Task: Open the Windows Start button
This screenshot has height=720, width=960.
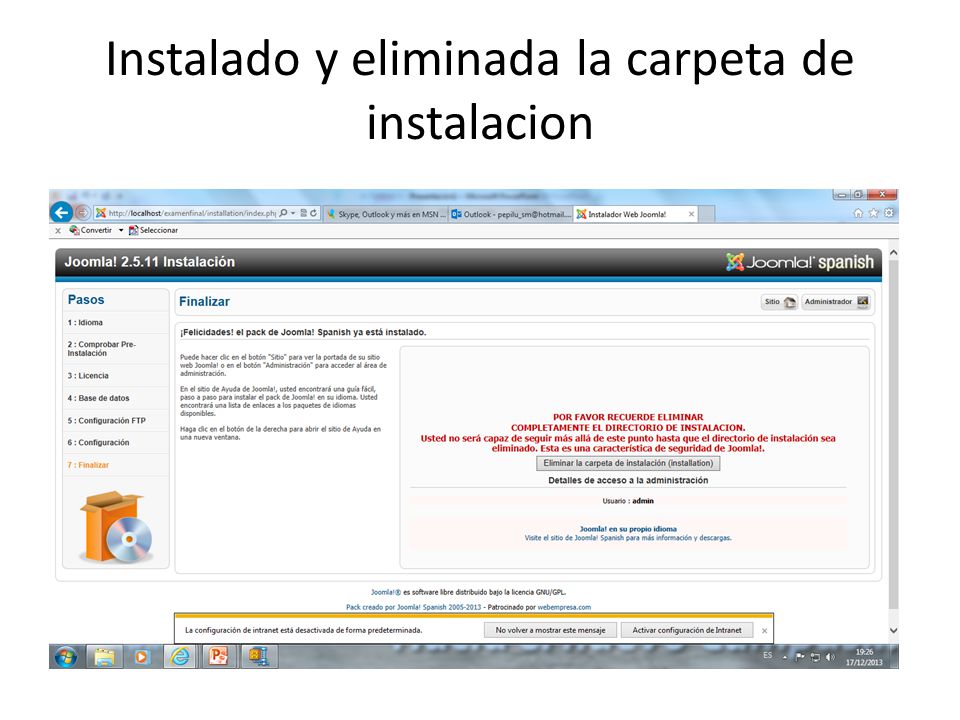Action: coord(66,657)
